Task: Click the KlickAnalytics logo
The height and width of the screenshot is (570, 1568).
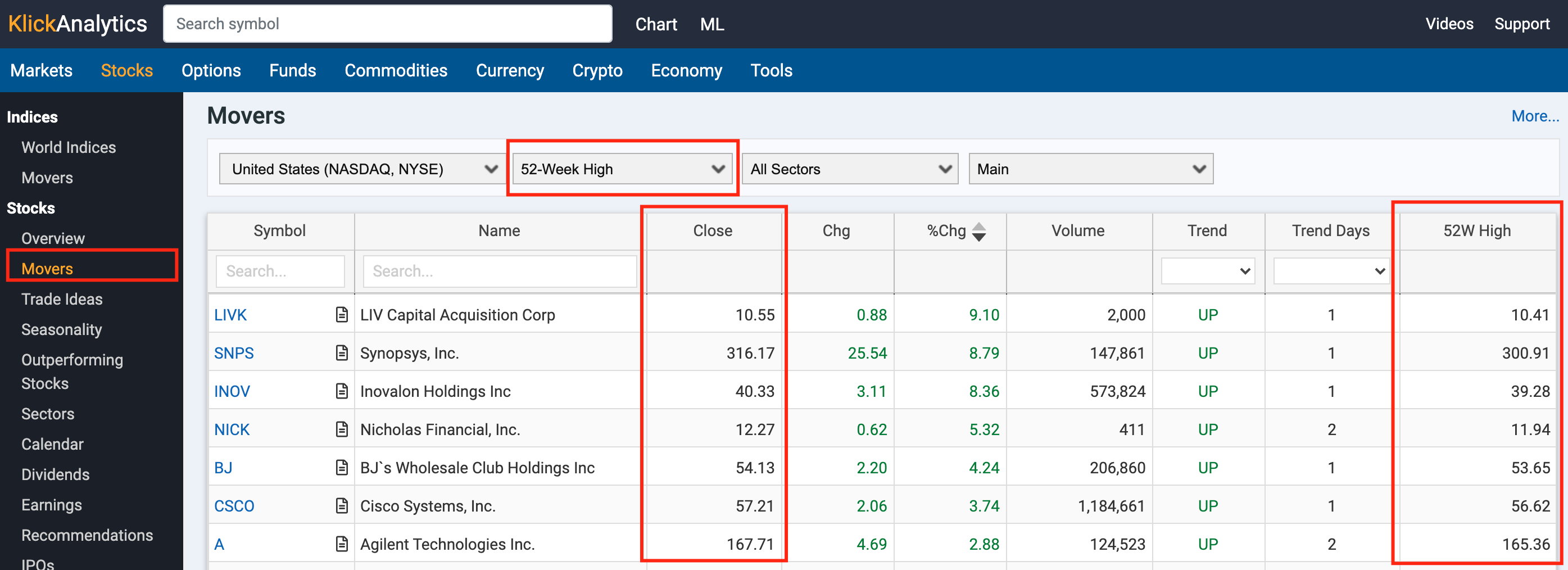Action: pyautogui.click(x=78, y=24)
